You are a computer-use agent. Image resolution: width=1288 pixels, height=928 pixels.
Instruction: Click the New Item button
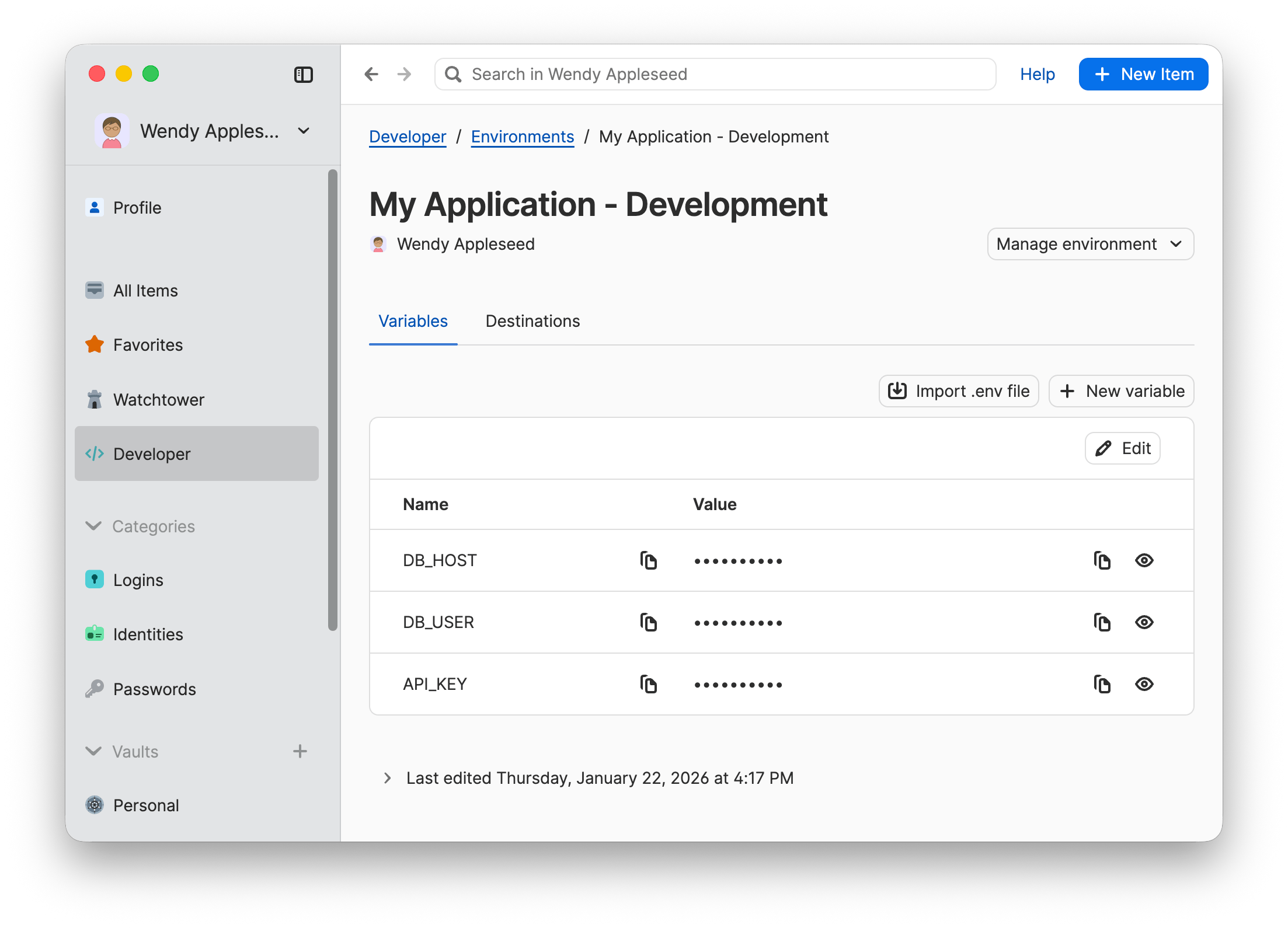click(x=1143, y=74)
